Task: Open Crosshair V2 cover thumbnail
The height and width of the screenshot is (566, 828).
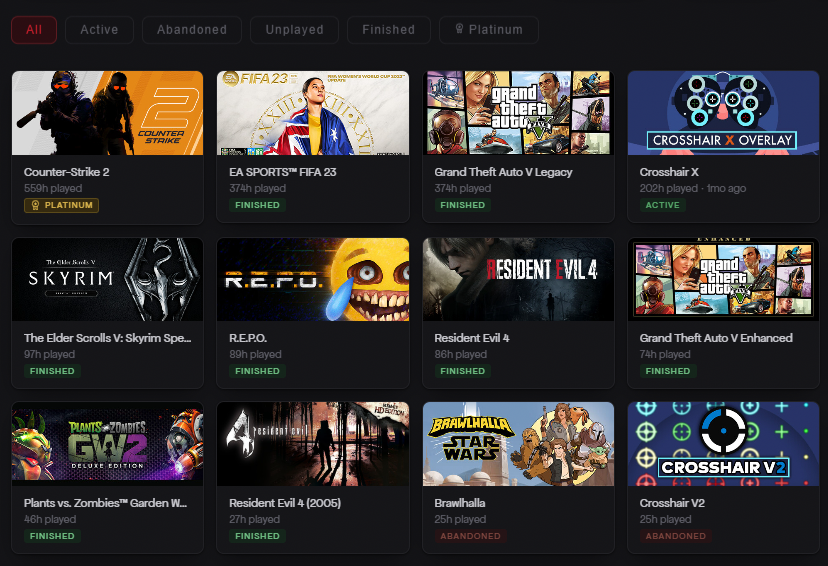Action: 723,444
